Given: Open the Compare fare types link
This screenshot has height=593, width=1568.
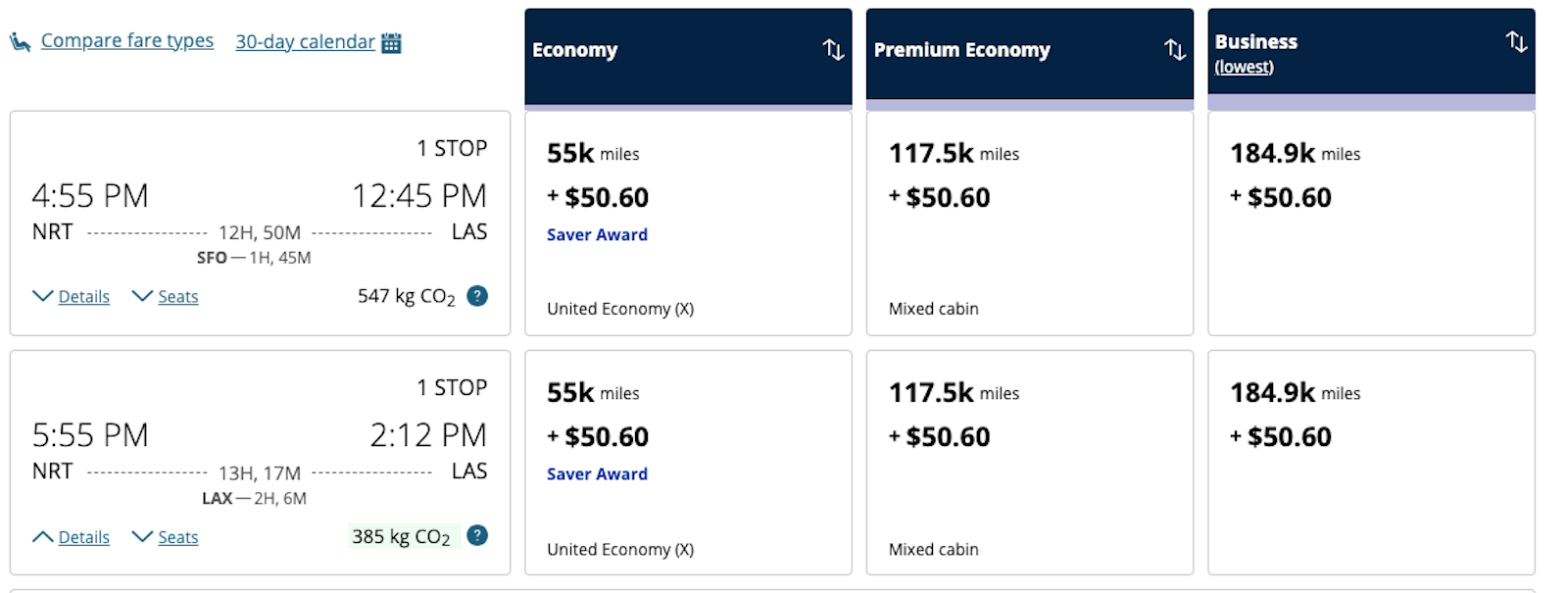Looking at the screenshot, I should (x=127, y=41).
